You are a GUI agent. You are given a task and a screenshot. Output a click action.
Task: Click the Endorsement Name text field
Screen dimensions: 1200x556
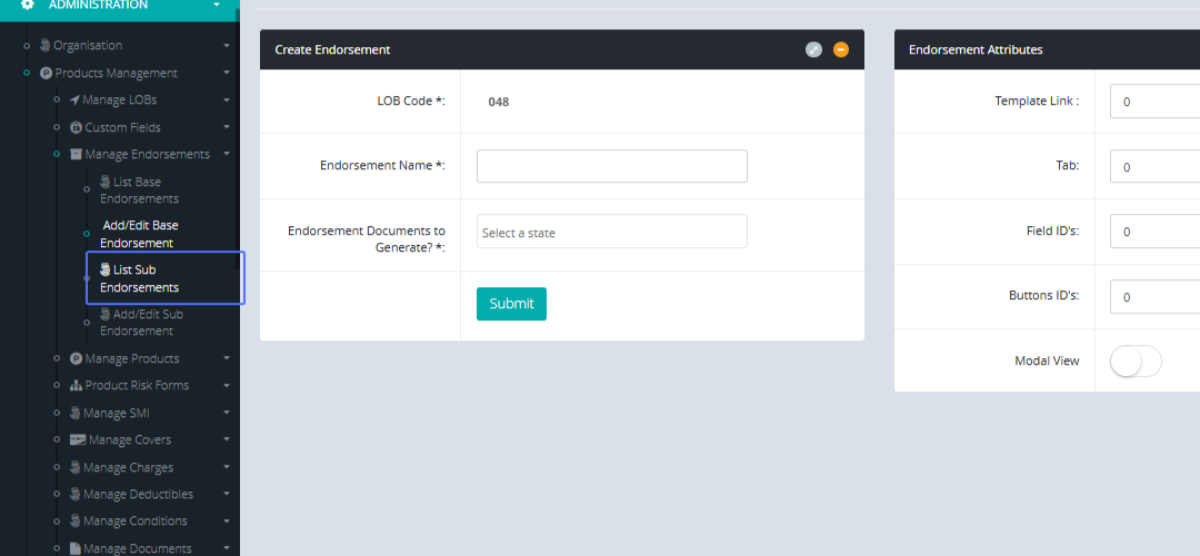(x=611, y=166)
